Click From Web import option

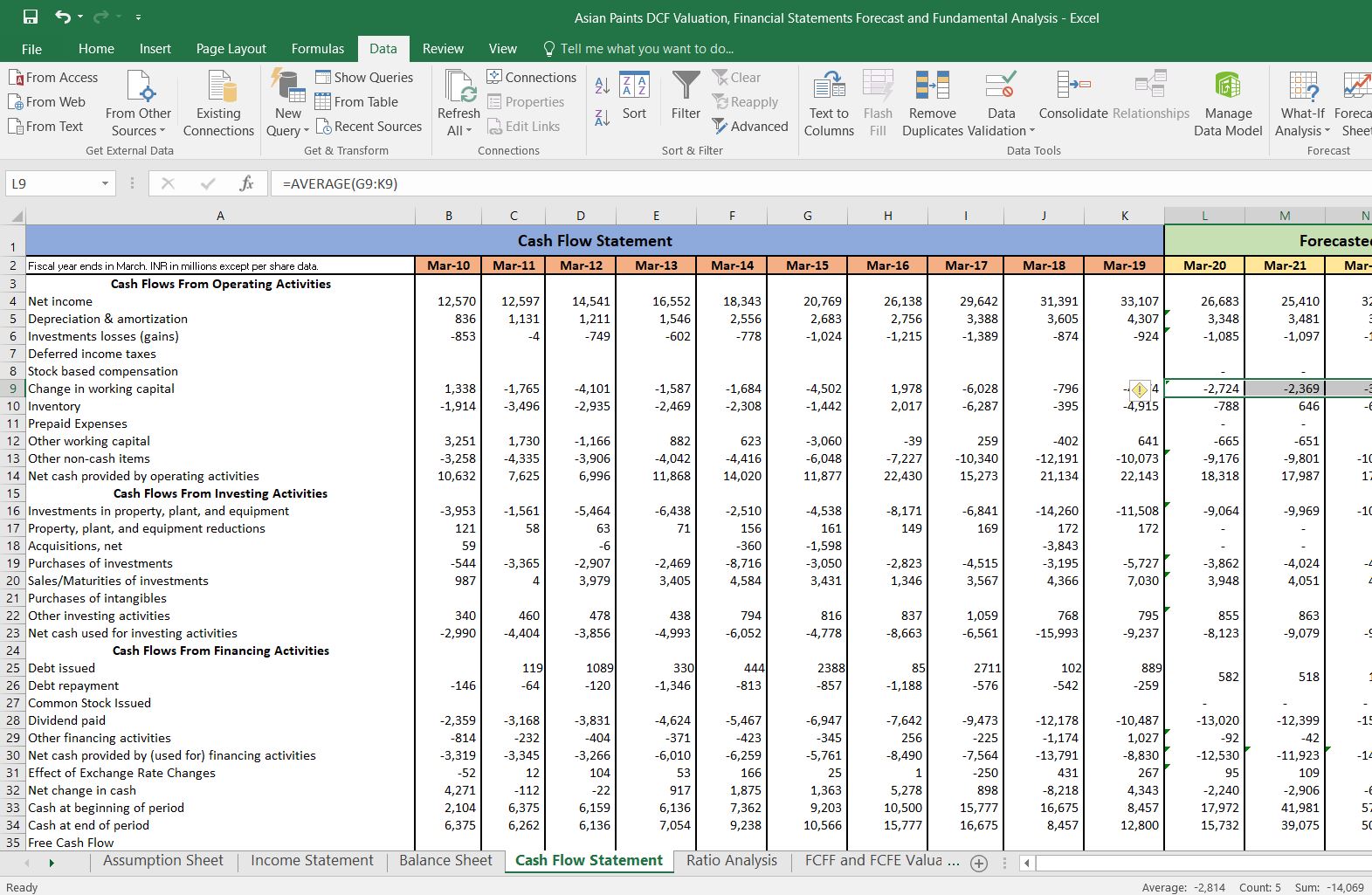pyautogui.click(x=47, y=101)
